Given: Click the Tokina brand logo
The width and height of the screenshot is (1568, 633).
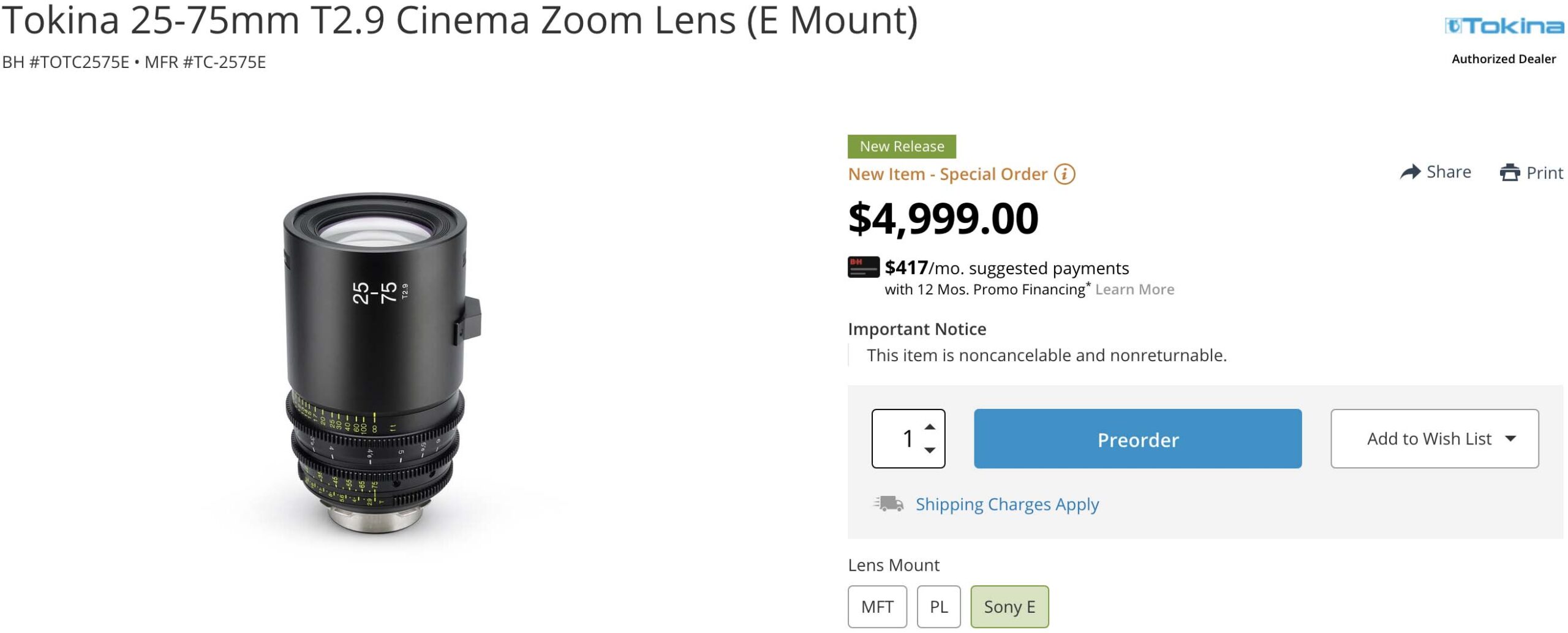Looking at the screenshot, I should click(1504, 26).
